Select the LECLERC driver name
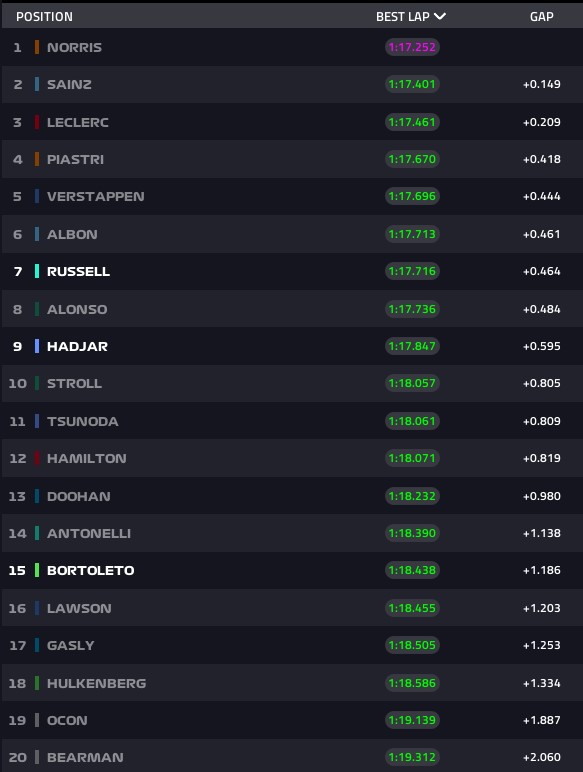This screenshot has height=772, width=583. (x=78, y=122)
